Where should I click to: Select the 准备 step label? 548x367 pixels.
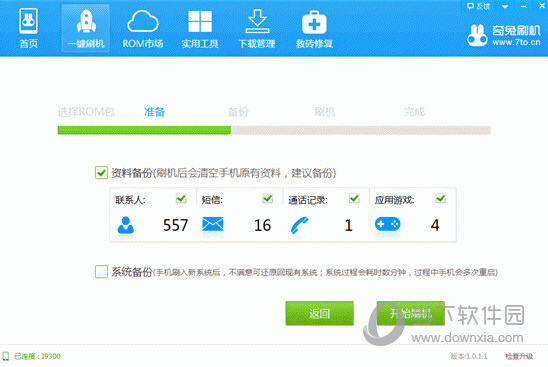[154, 112]
